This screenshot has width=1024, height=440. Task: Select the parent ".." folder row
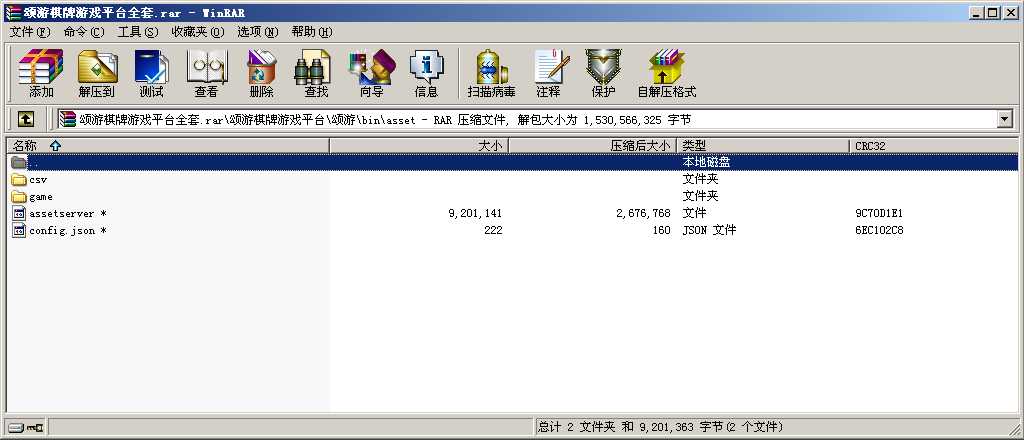pos(512,162)
